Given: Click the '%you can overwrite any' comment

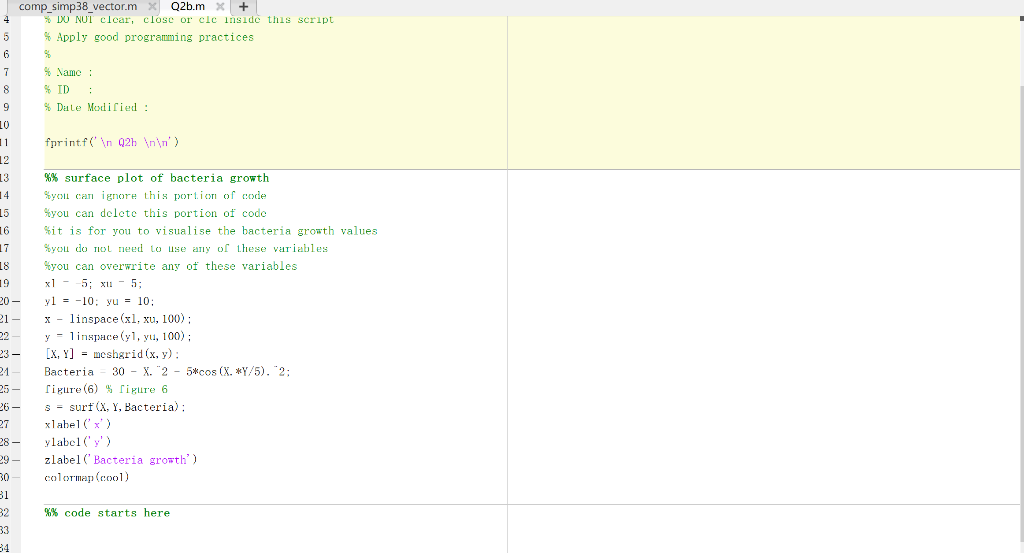Looking at the screenshot, I should coord(170,266).
